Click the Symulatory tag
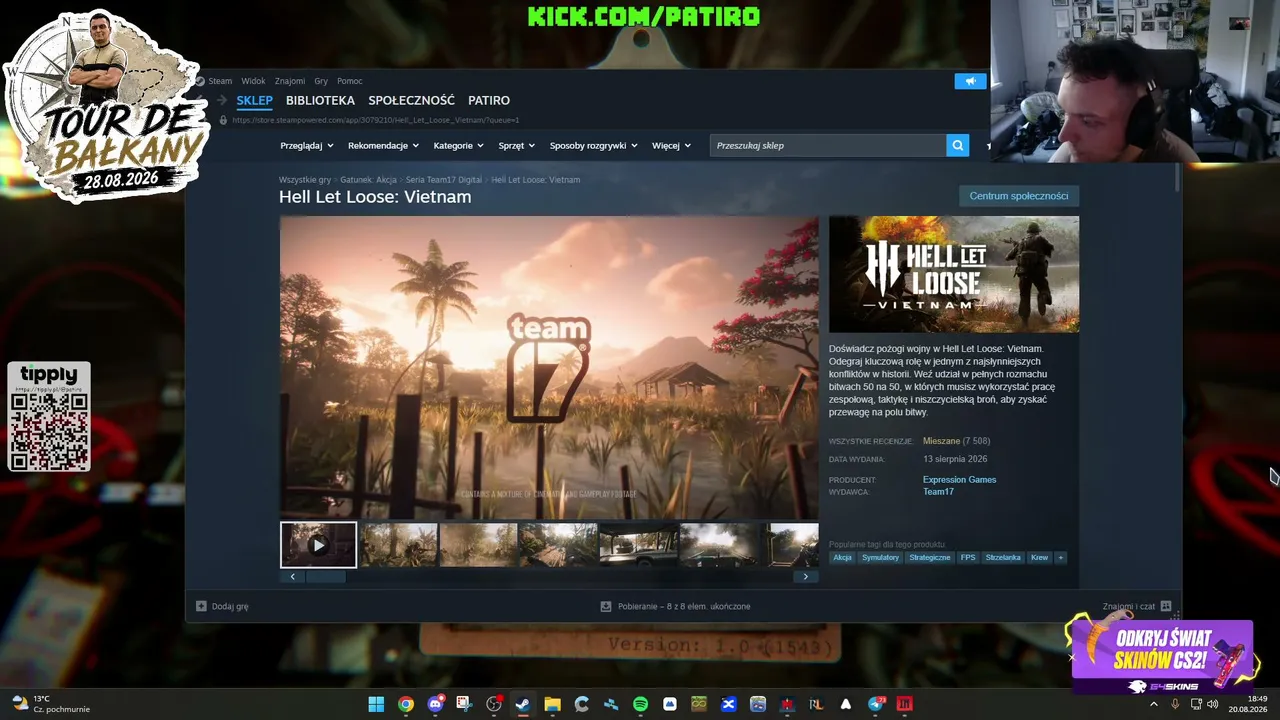 [x=880, y=557]
